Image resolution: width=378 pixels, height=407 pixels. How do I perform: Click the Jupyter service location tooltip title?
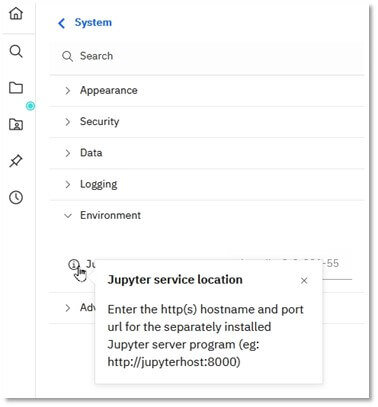click(x=175, y=280)
